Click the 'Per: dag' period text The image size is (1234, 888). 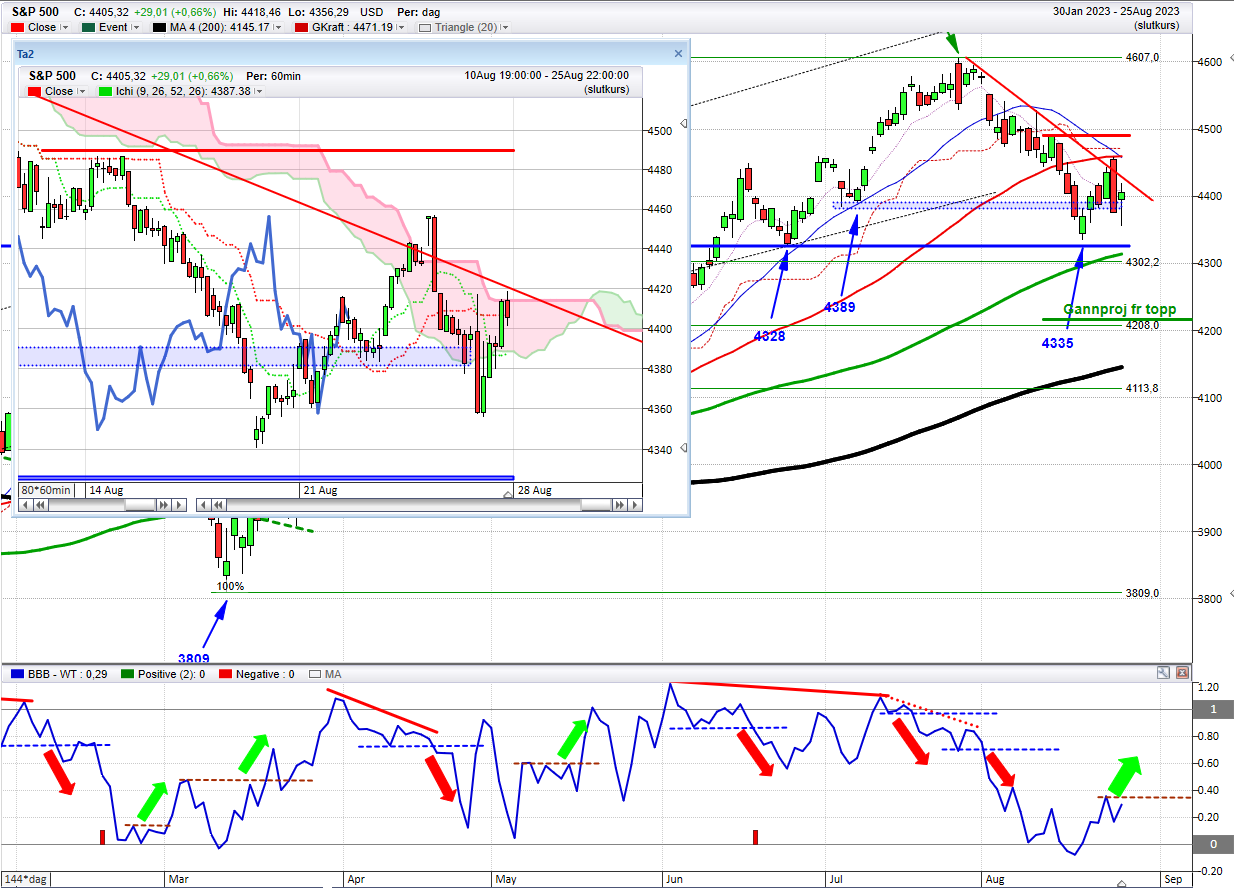tap(418, 12)
